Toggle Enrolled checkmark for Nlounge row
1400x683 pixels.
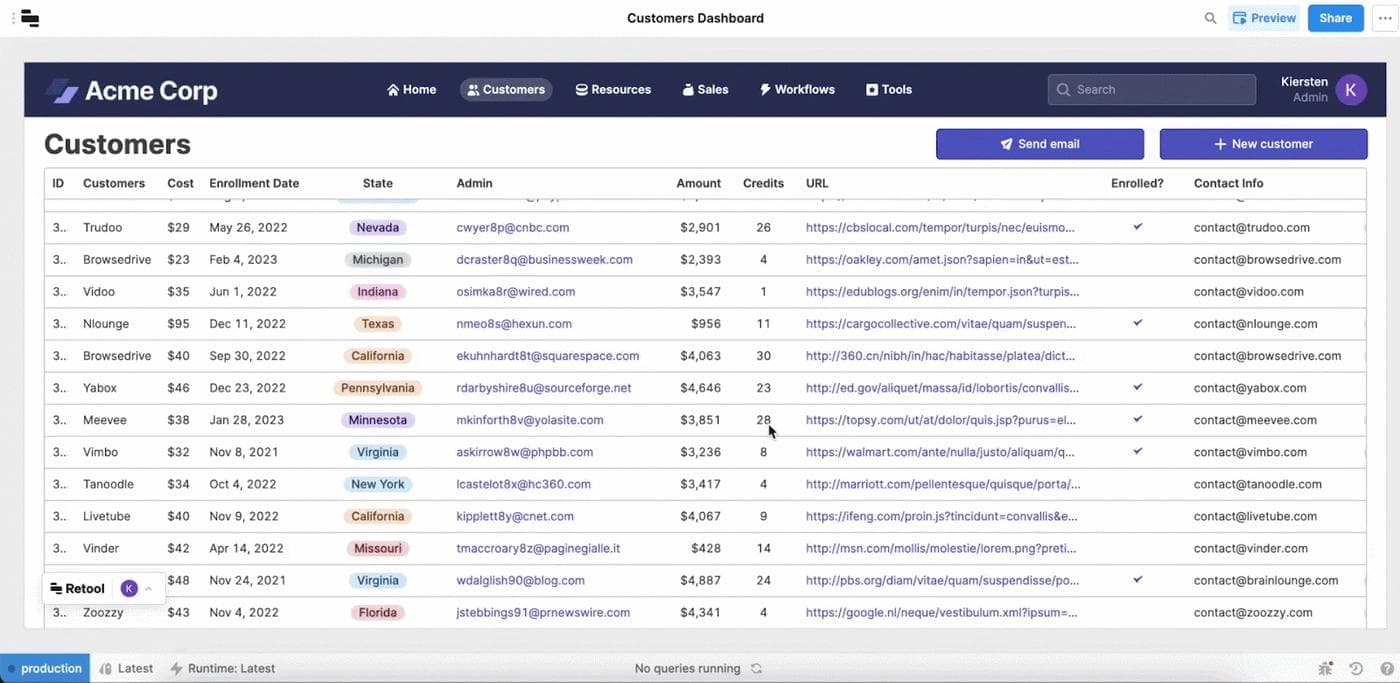(1137, 323)
